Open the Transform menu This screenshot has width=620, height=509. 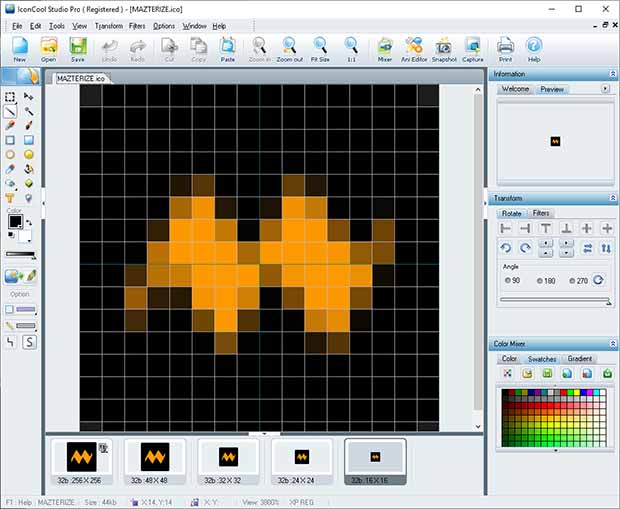tap(109, 26)
